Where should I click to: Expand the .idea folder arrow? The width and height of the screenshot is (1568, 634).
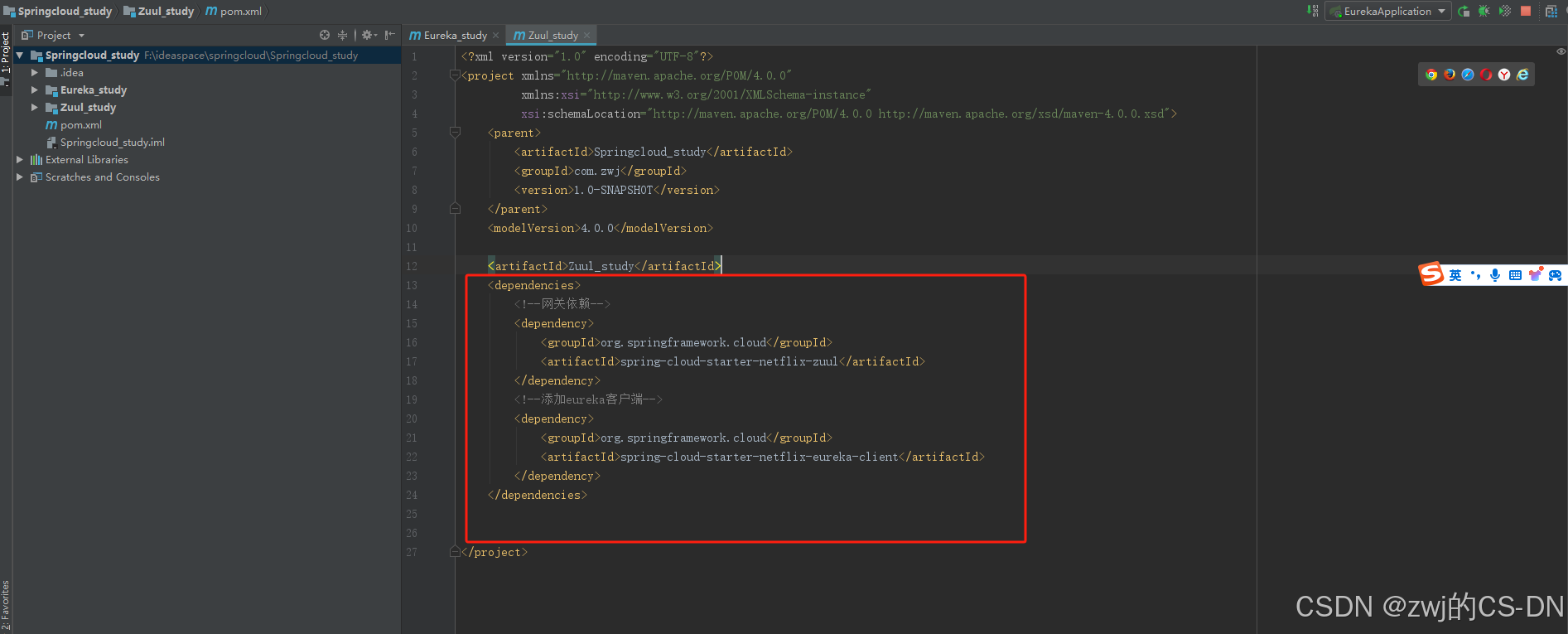coord(35,73)
